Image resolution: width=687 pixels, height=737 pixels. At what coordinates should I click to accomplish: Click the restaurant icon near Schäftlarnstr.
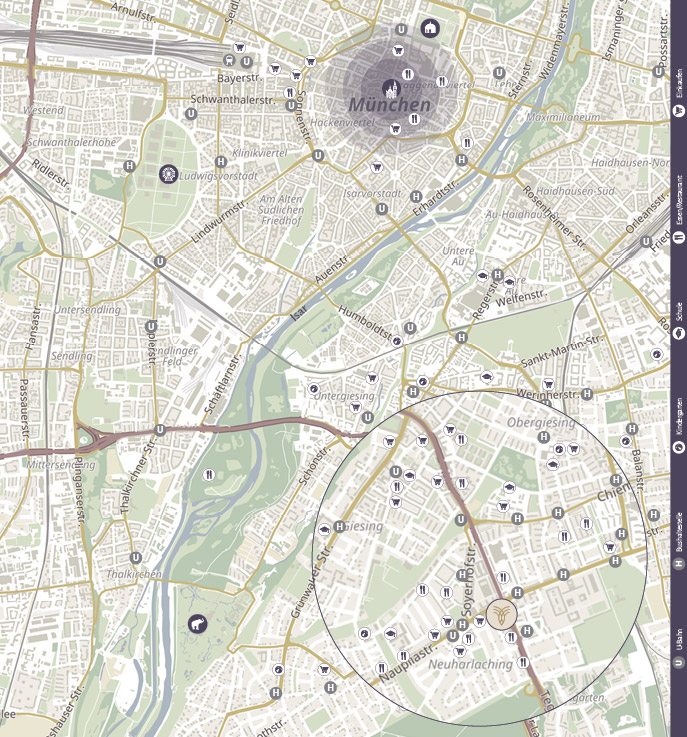[x=209, y=474]
